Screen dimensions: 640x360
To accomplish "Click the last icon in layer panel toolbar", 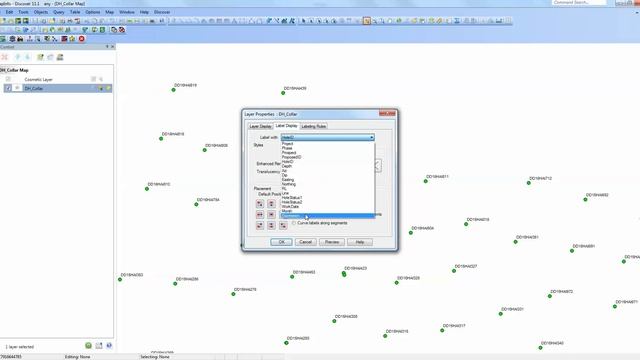I will tap(60, 57).
